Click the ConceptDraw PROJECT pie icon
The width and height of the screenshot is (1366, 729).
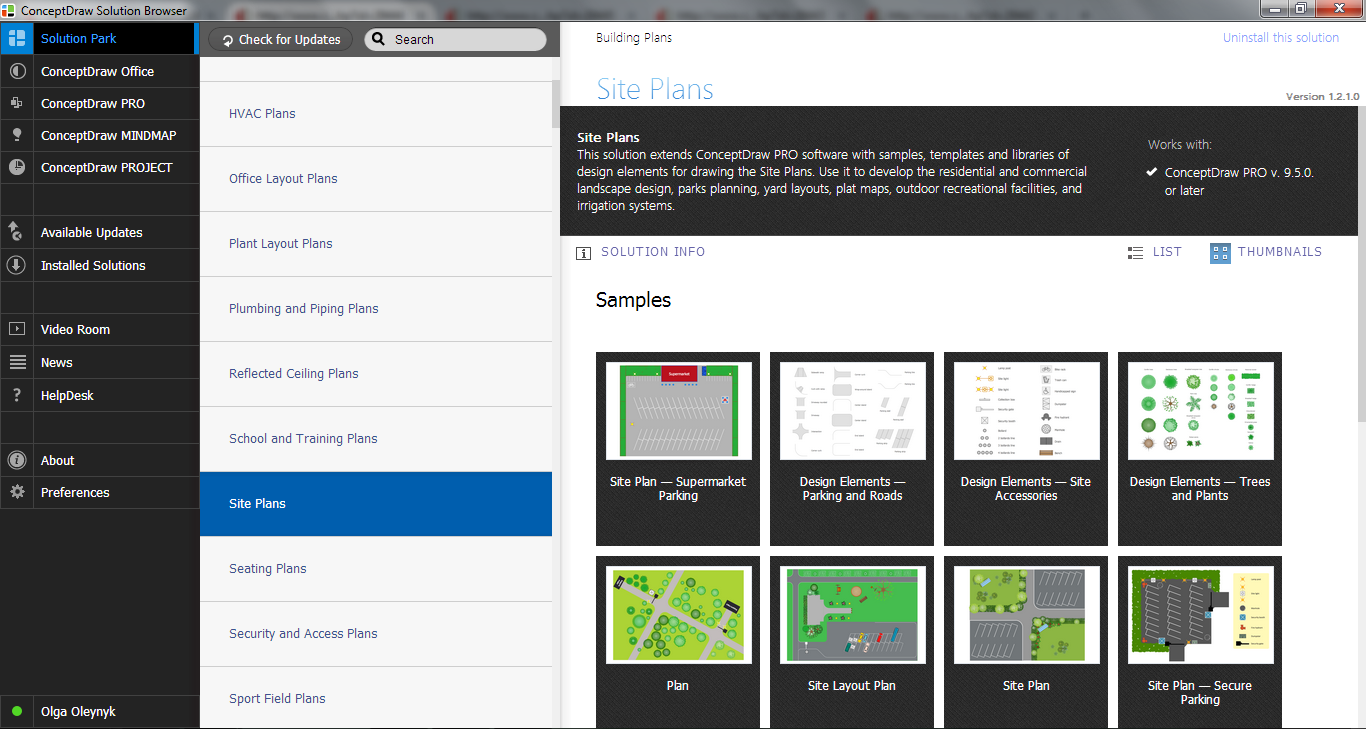click(16, 167)
